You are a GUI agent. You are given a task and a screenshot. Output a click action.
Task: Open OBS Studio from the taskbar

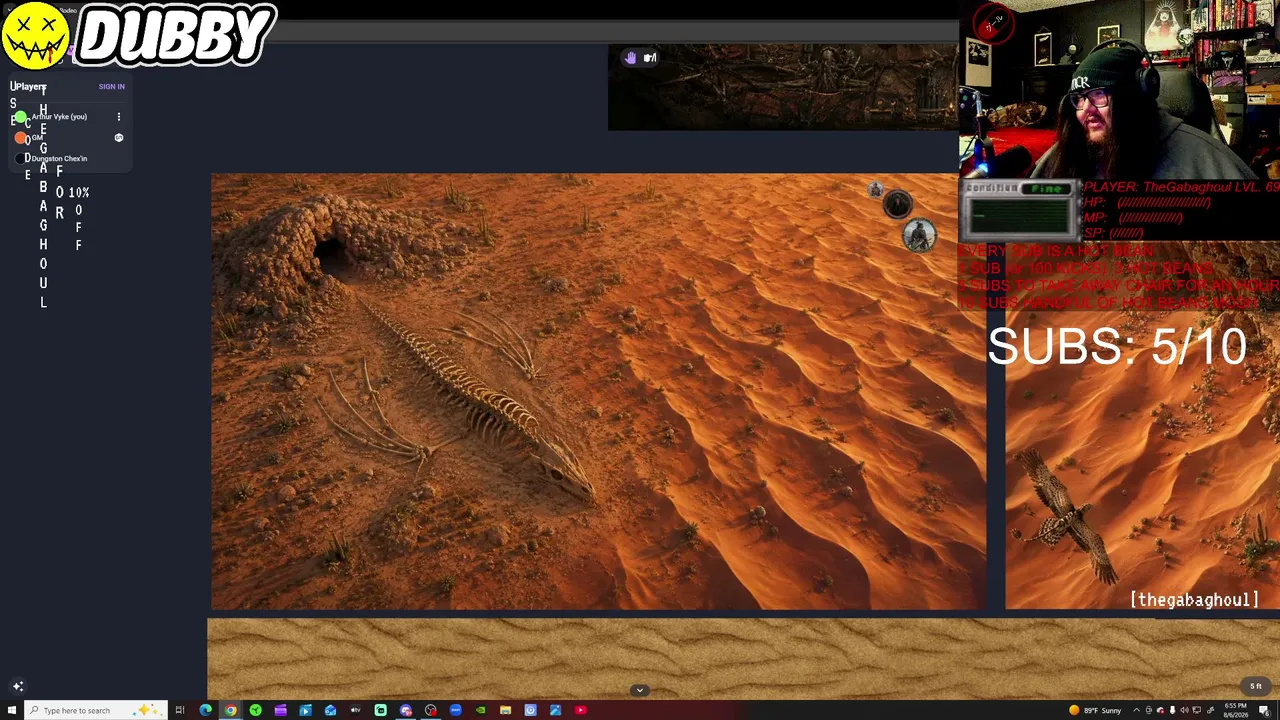coord(430,710)
